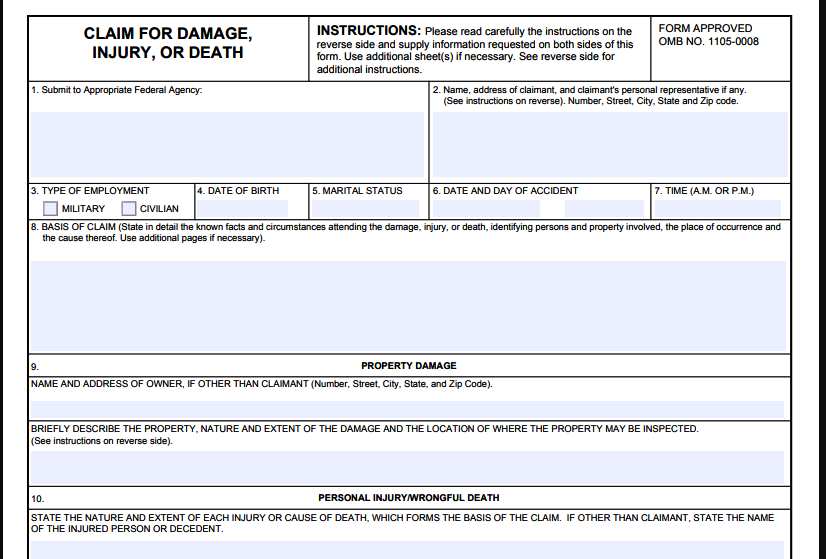
Task: Click the Submit to Appropriate Federal Agency field
Action: click(x=227, y=145)
